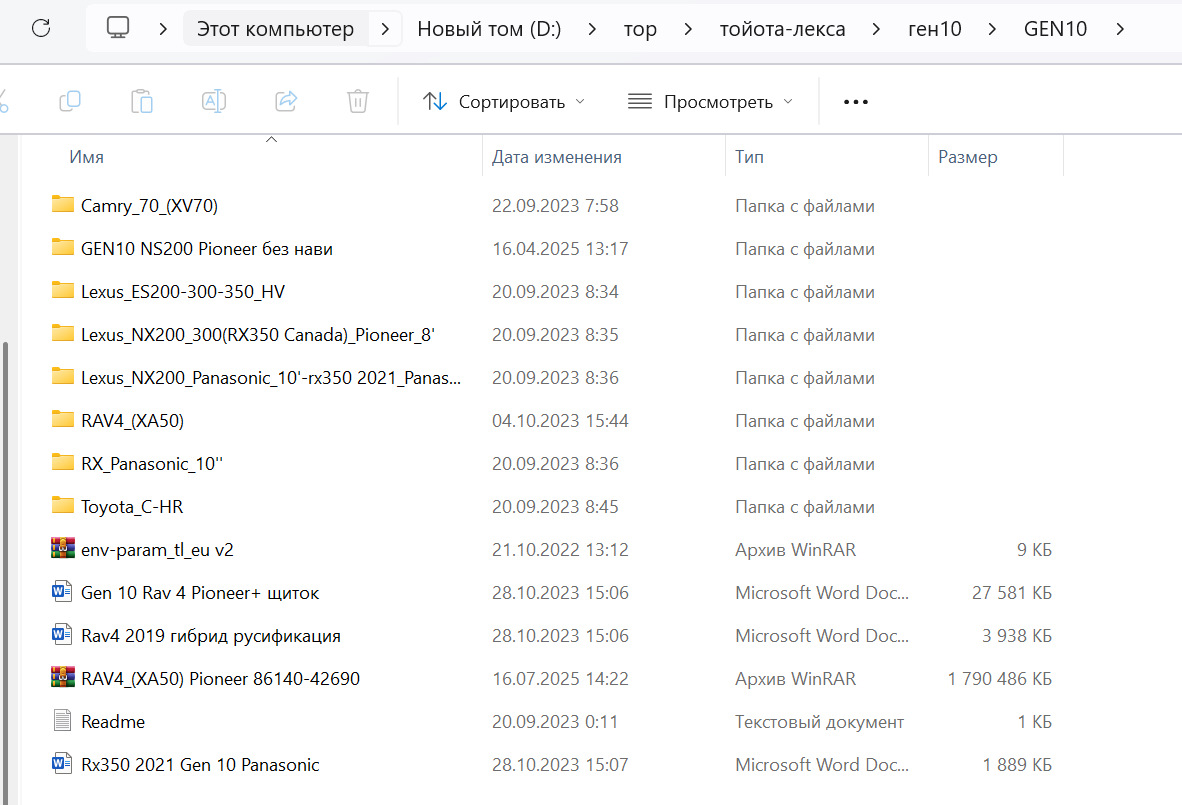Click the Refresh icon in address bar
1182x805 pixels.
point(41,28)
